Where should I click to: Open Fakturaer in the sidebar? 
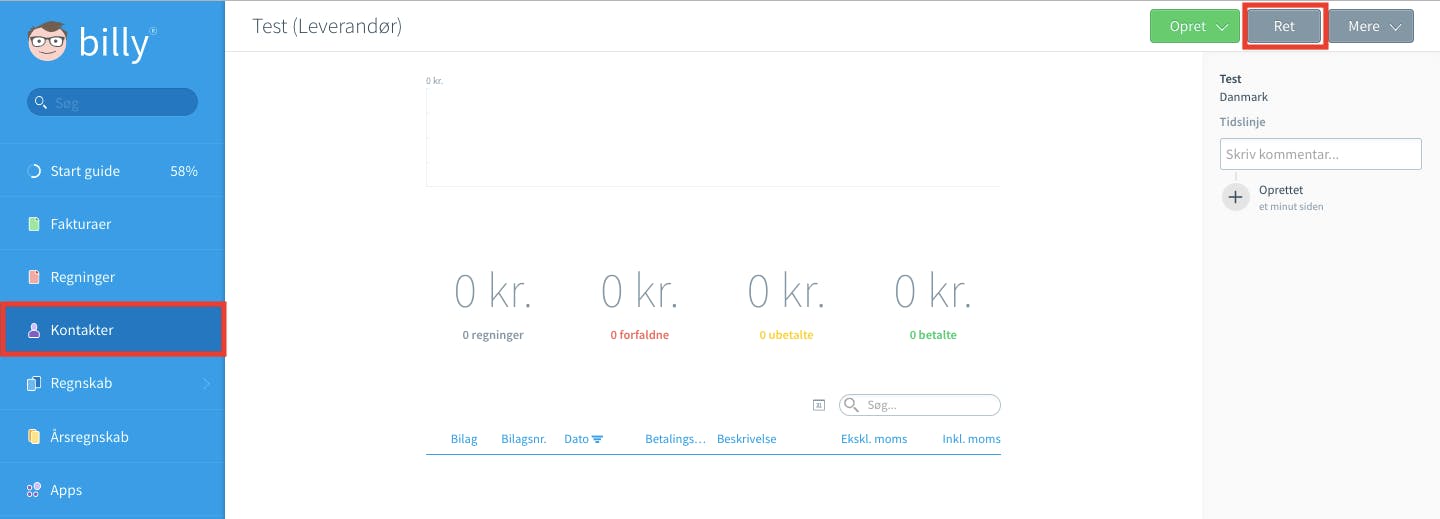click(x=113, y=224)
